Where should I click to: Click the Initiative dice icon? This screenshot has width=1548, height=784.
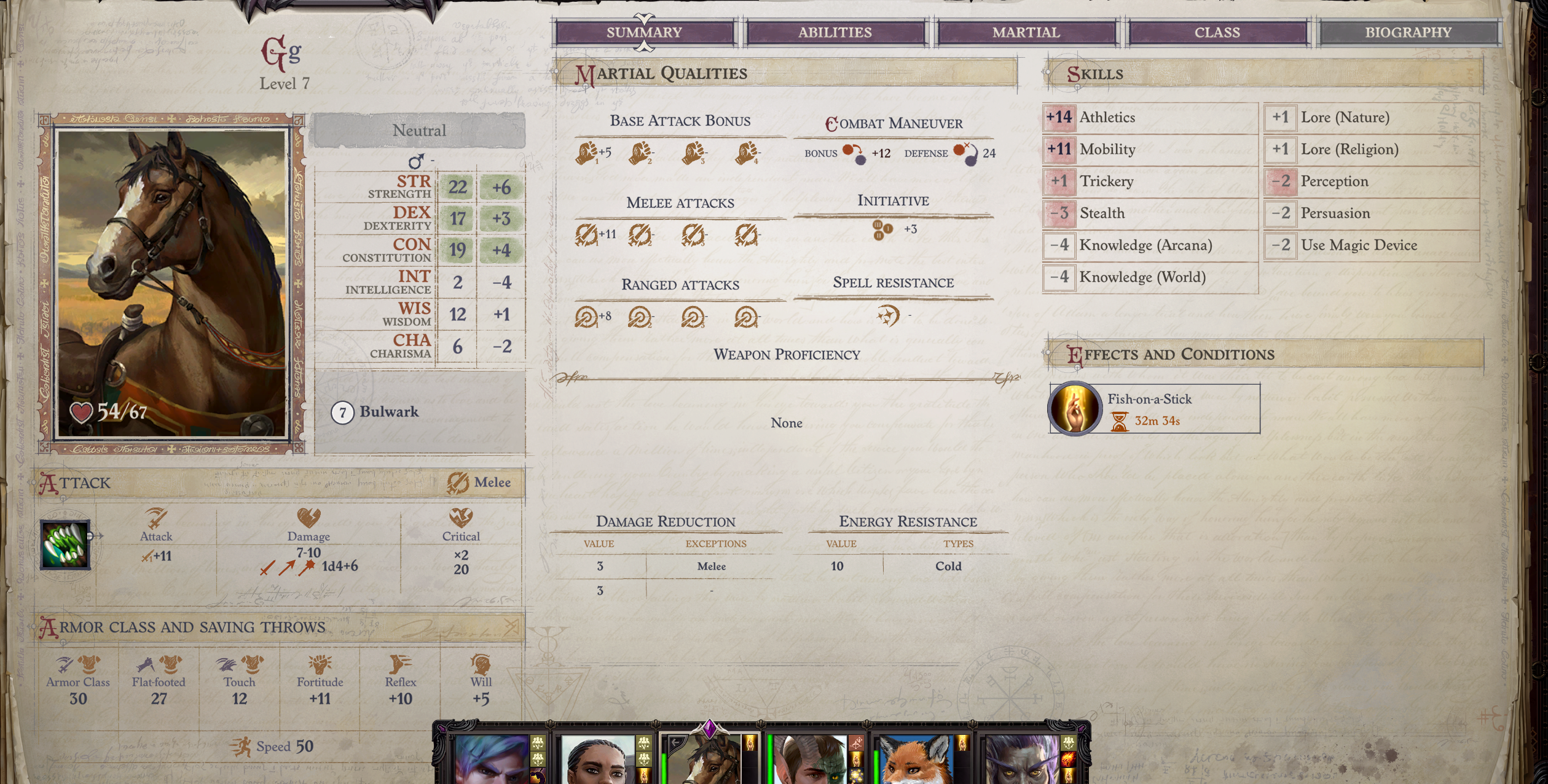882,230
